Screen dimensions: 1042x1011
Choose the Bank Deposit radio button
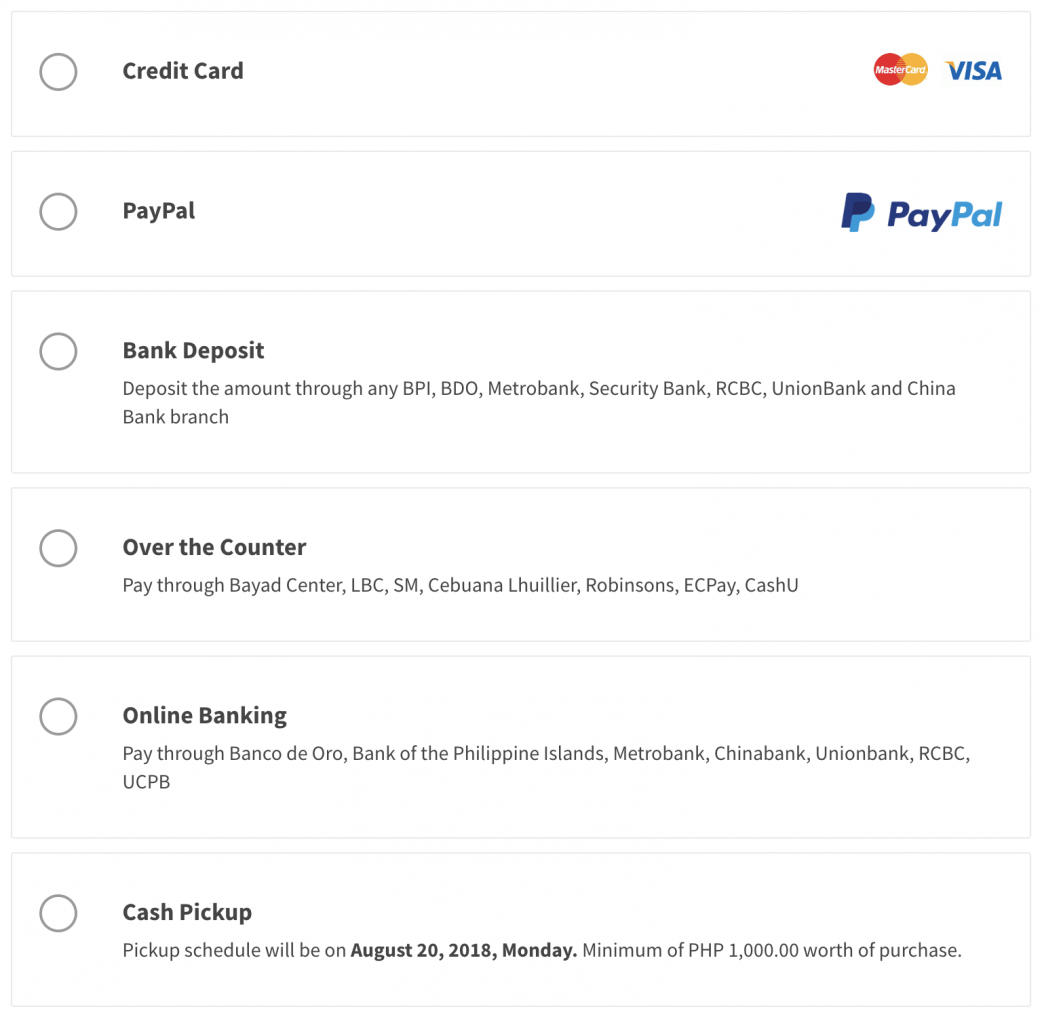tap(58, 351)
